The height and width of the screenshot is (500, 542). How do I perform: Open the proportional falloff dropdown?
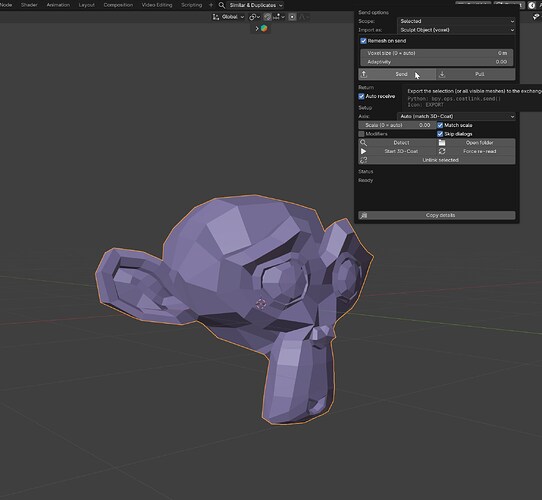pos(304,17)
